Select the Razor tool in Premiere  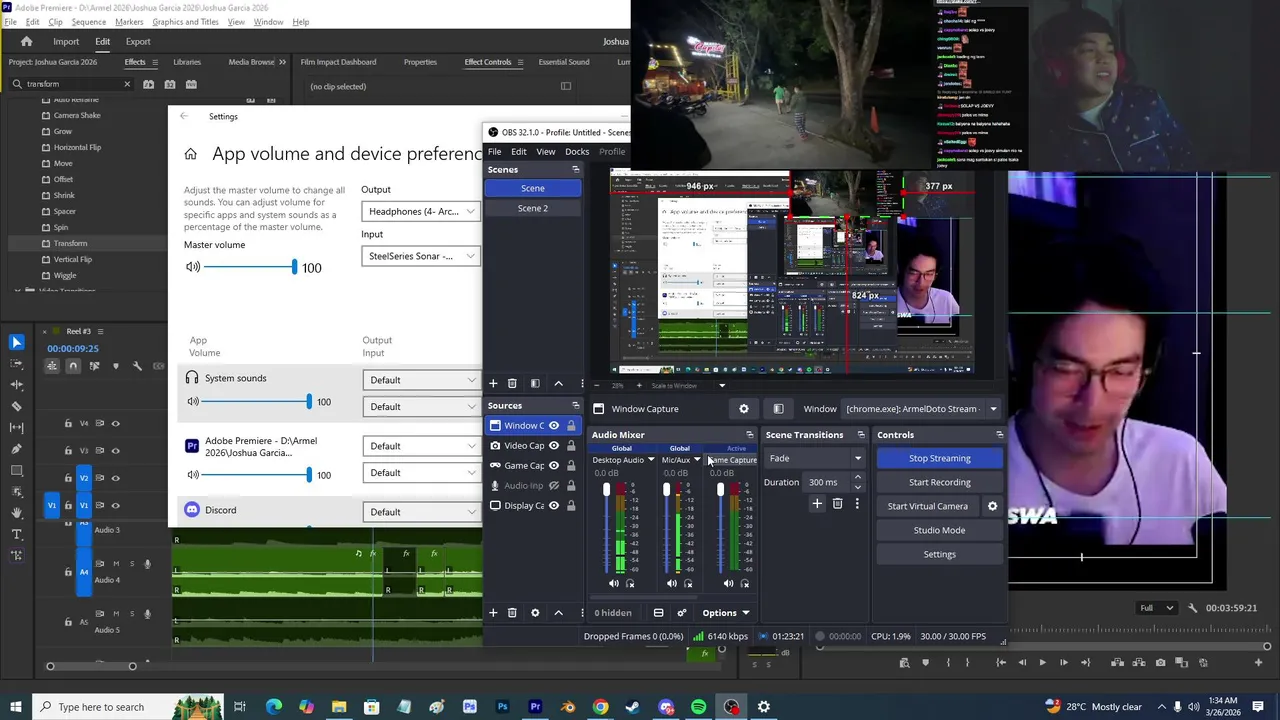click(x=16, y=406)
